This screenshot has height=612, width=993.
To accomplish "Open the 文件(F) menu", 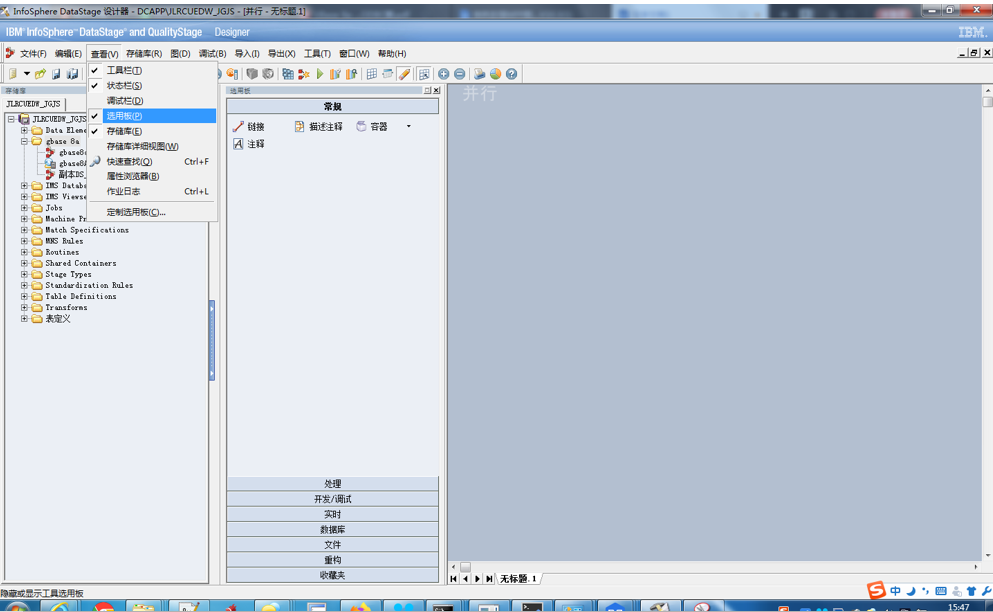I will click(x=33, y=54).
